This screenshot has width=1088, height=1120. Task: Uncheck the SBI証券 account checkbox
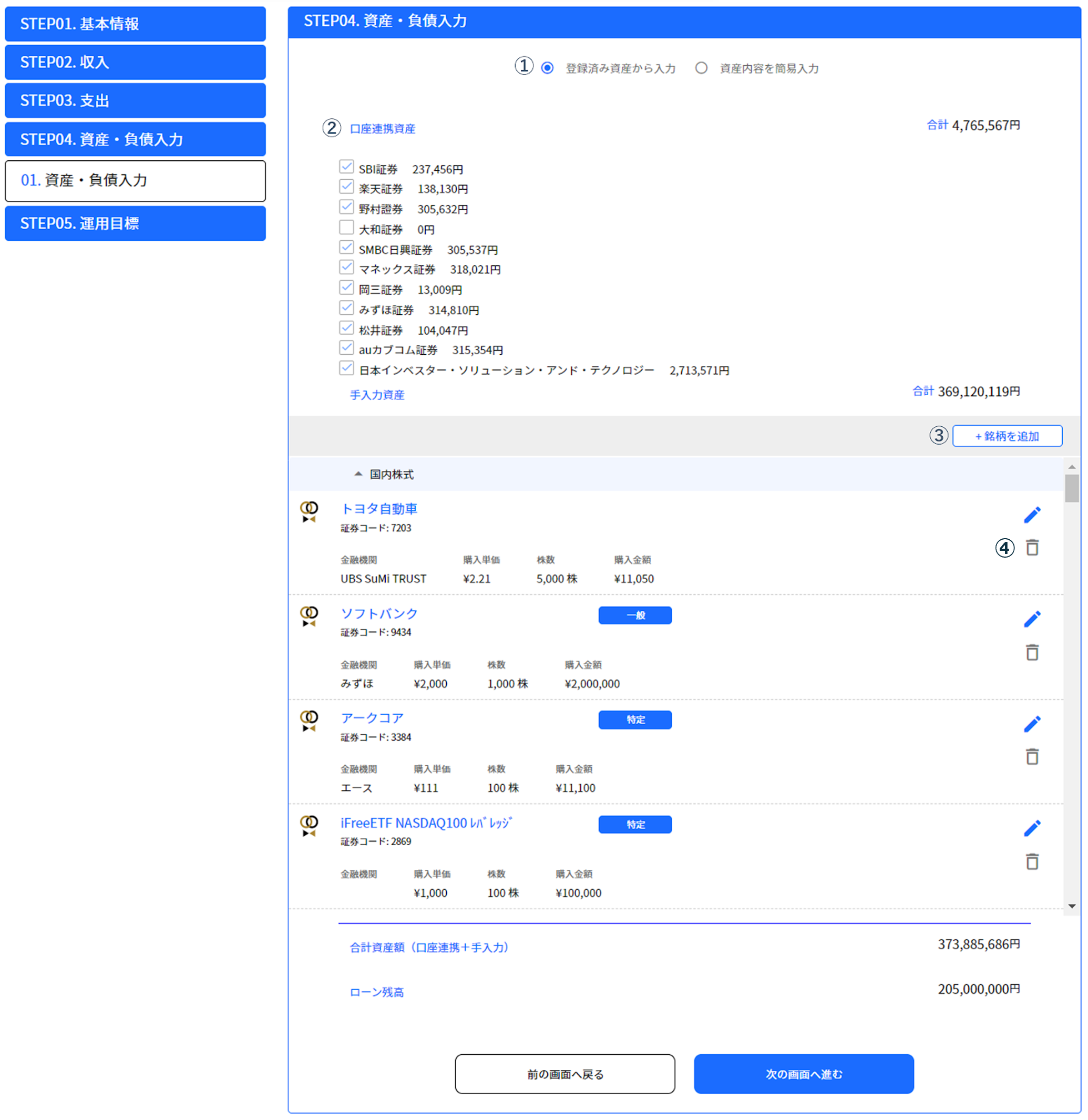click(346, 167)
